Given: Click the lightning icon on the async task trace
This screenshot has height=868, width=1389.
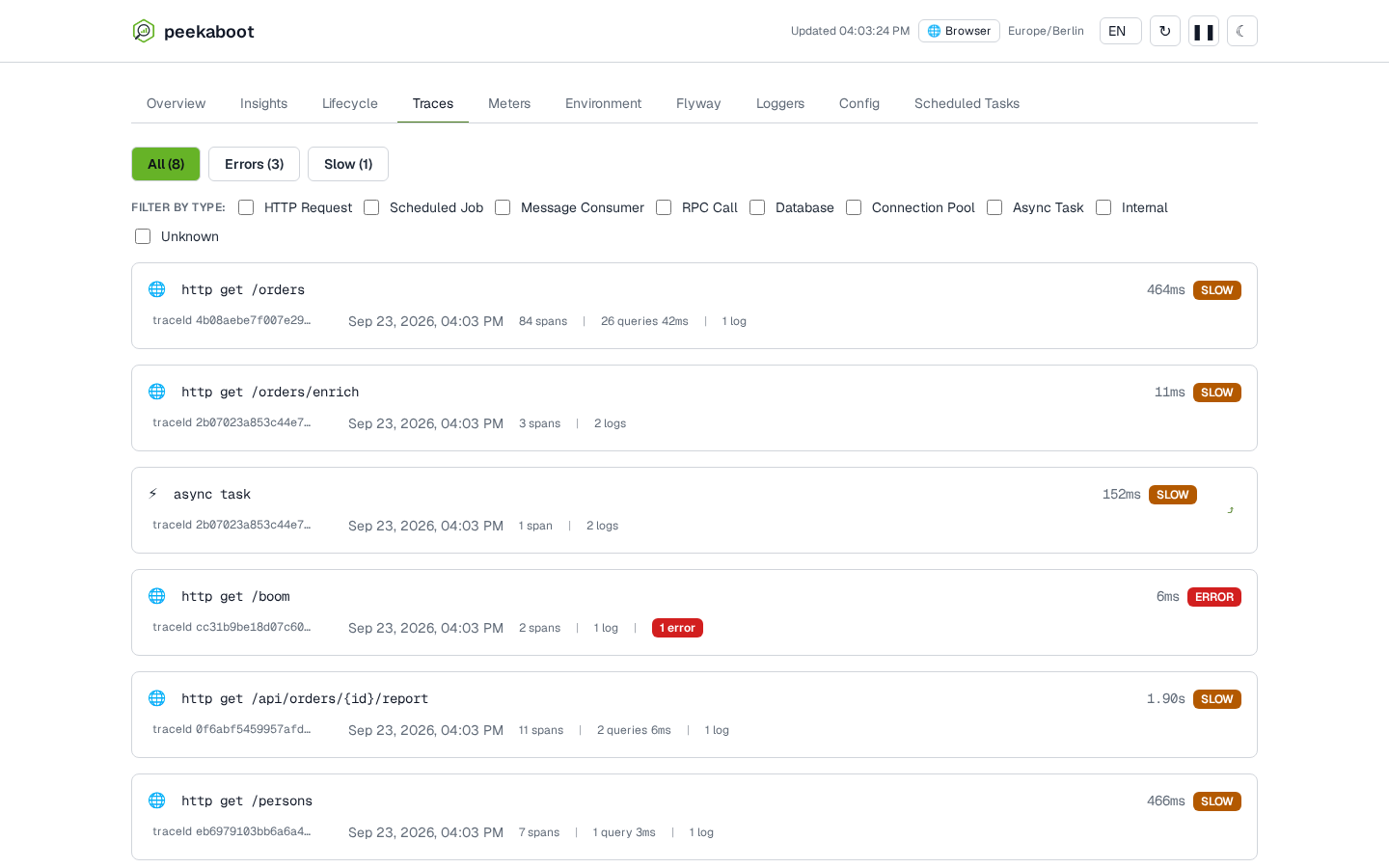Looking at the screenshot, I should [x=153, y=494].
